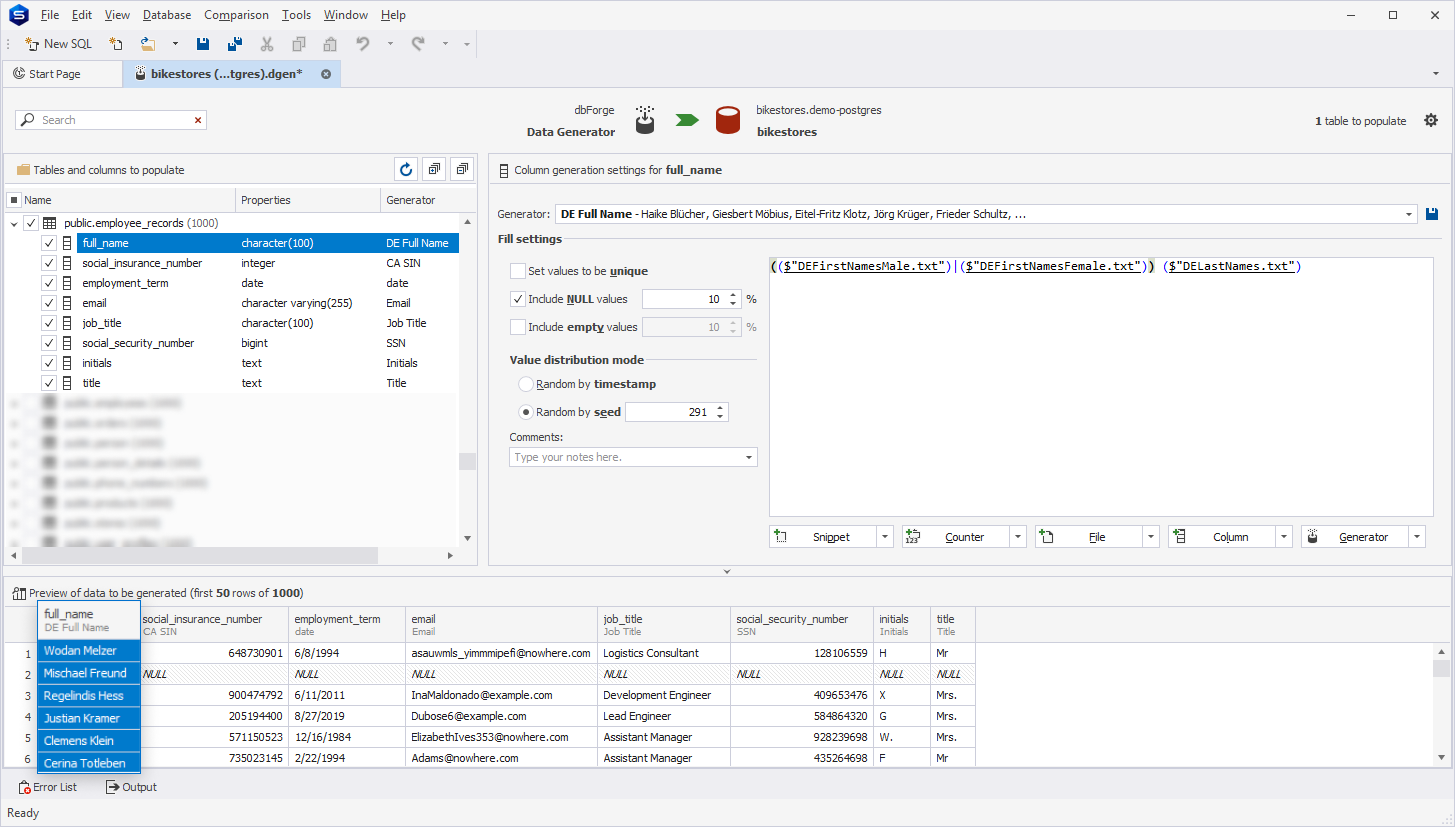The width and height of the screenshot is (1455, 827).
Task: Open the Output panel
Action: [131, 787]
